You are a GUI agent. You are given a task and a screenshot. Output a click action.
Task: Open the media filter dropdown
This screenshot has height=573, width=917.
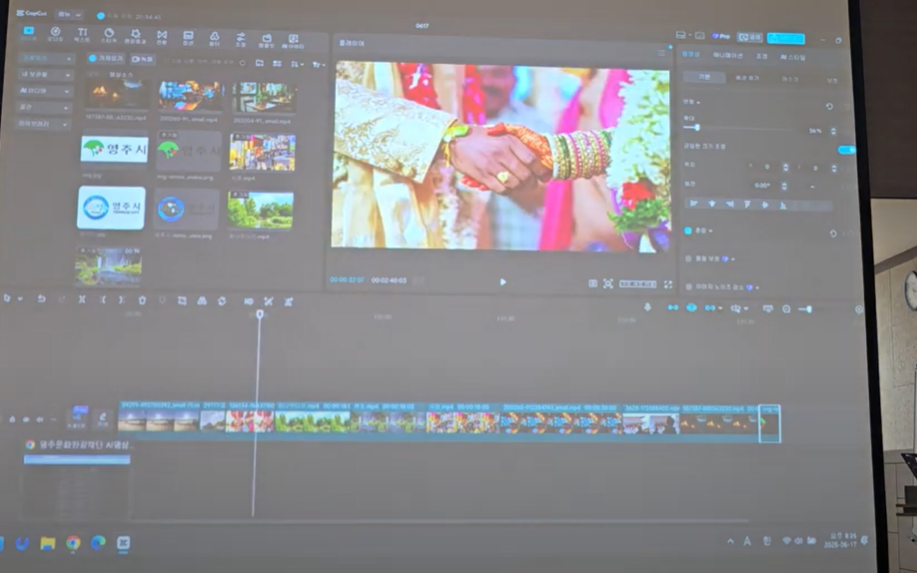coord(318,65)
